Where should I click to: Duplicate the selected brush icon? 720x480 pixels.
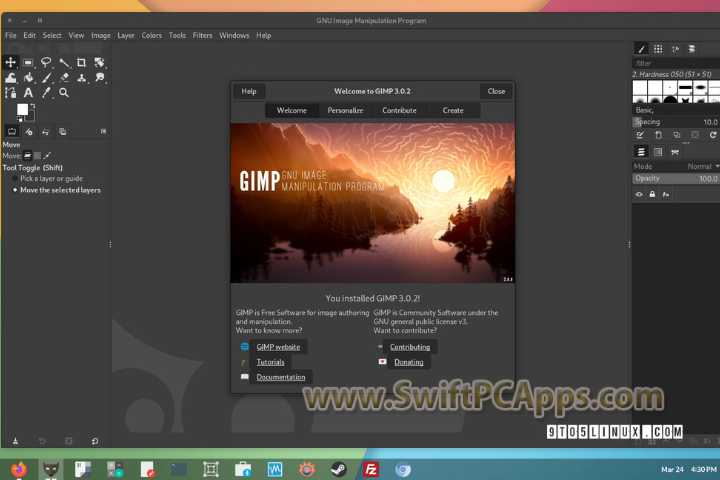[x=676, y=135]
